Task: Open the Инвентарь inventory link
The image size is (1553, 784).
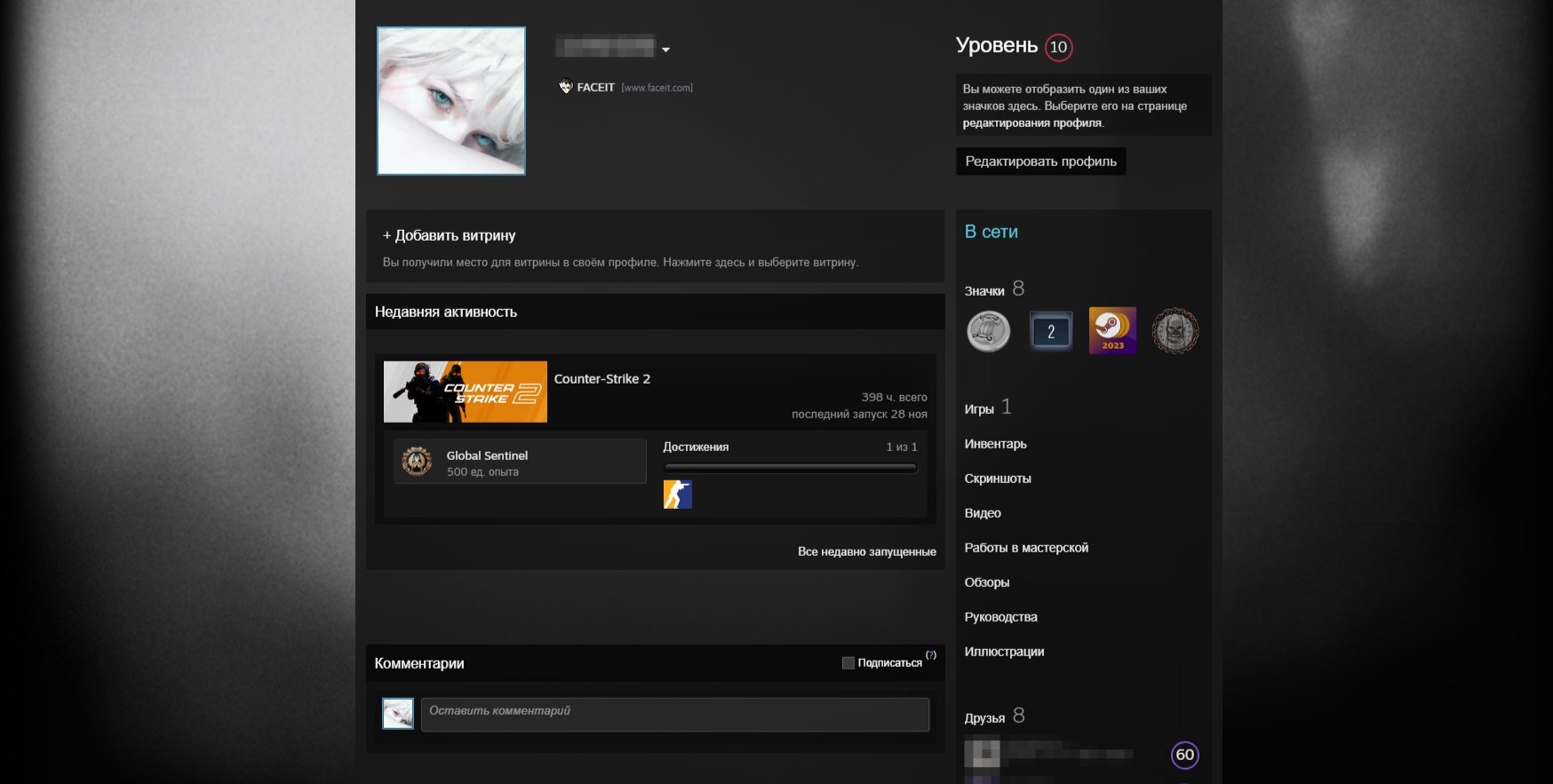Action: [x=996, y=444]
